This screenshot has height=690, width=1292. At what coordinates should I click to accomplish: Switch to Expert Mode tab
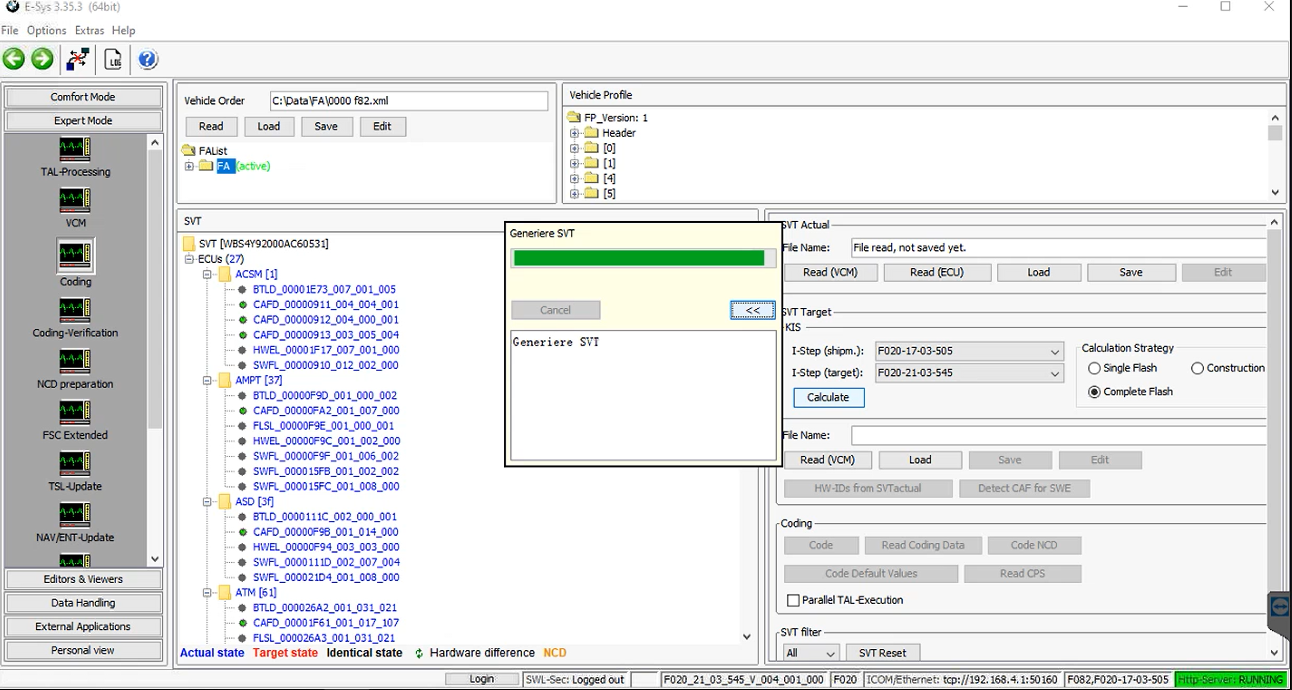[83, 121]
